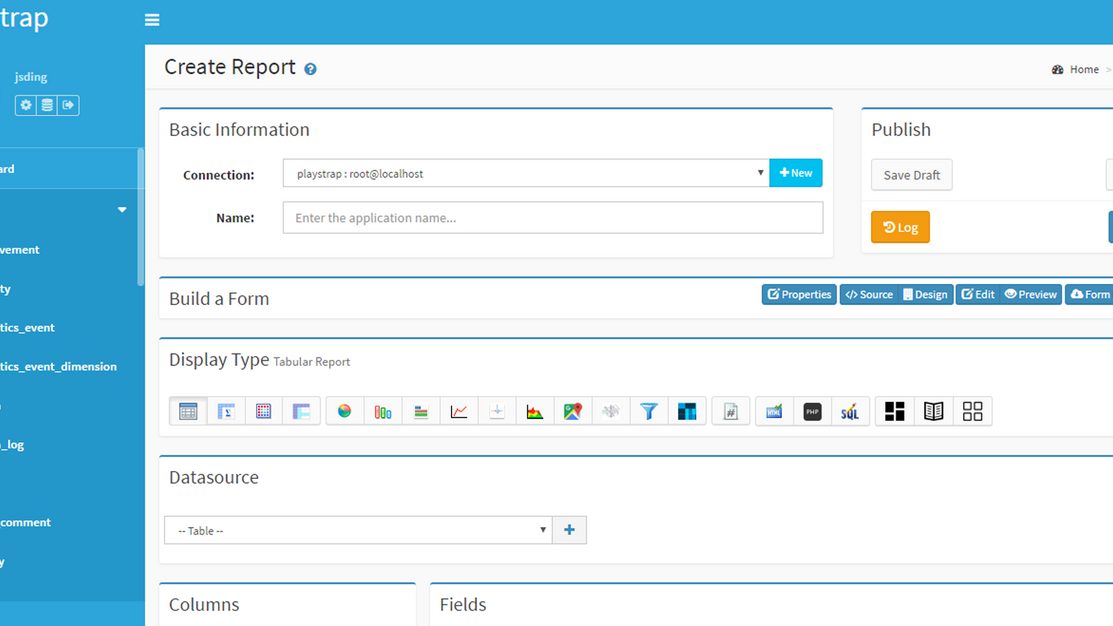Click the logout arrow icon
This screenshot has height=626, width=1113.
point(68,105)
